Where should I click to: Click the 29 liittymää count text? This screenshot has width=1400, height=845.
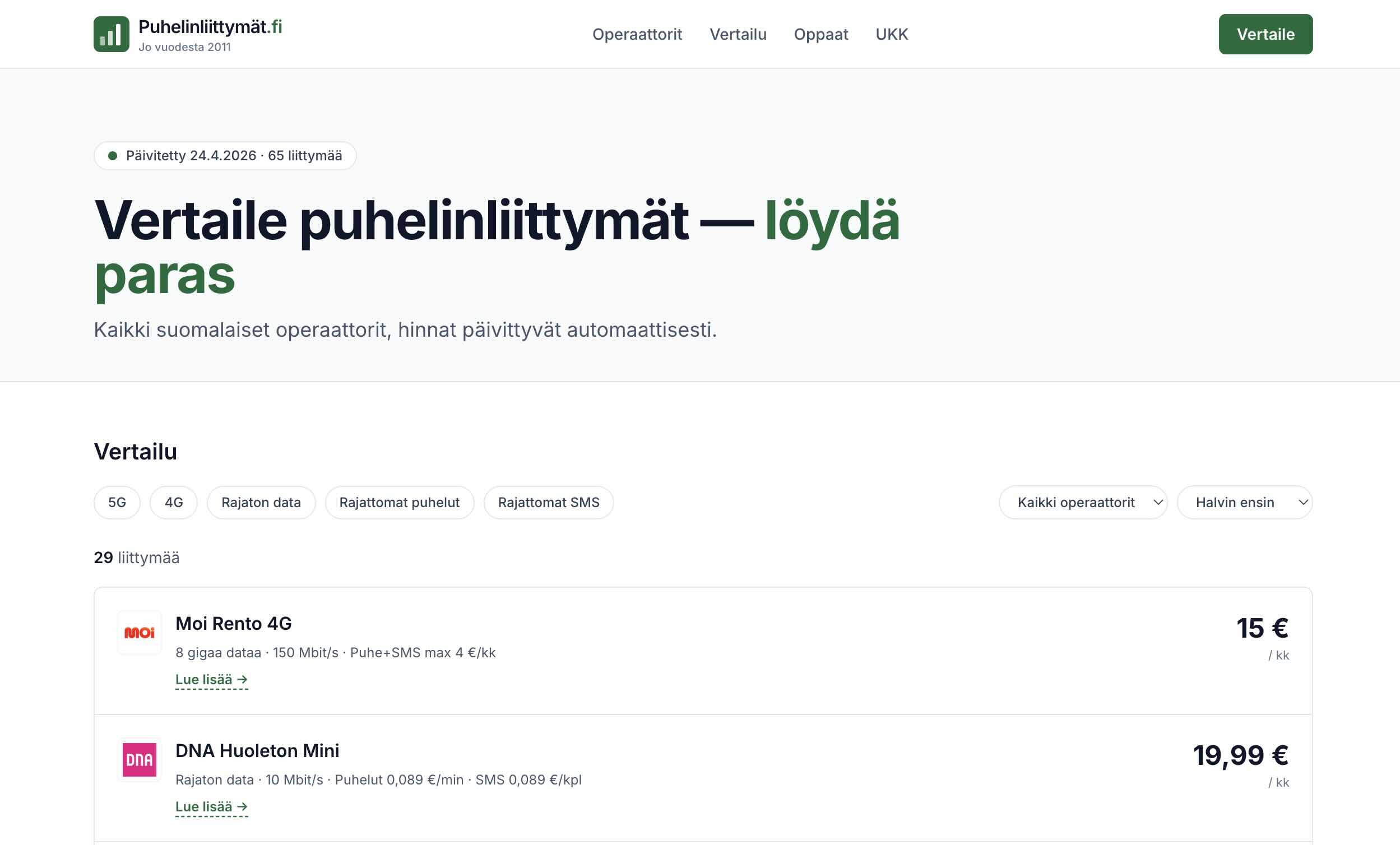[x=137, y=558]
